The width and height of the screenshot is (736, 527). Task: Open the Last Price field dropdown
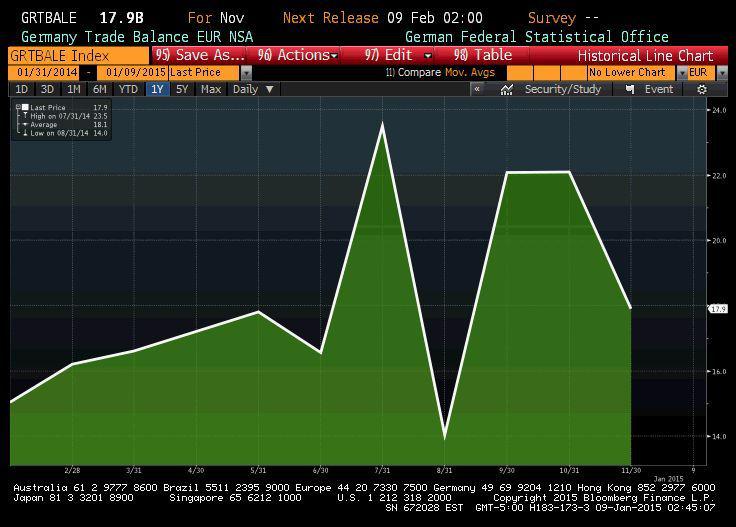(x=246, y=72)
